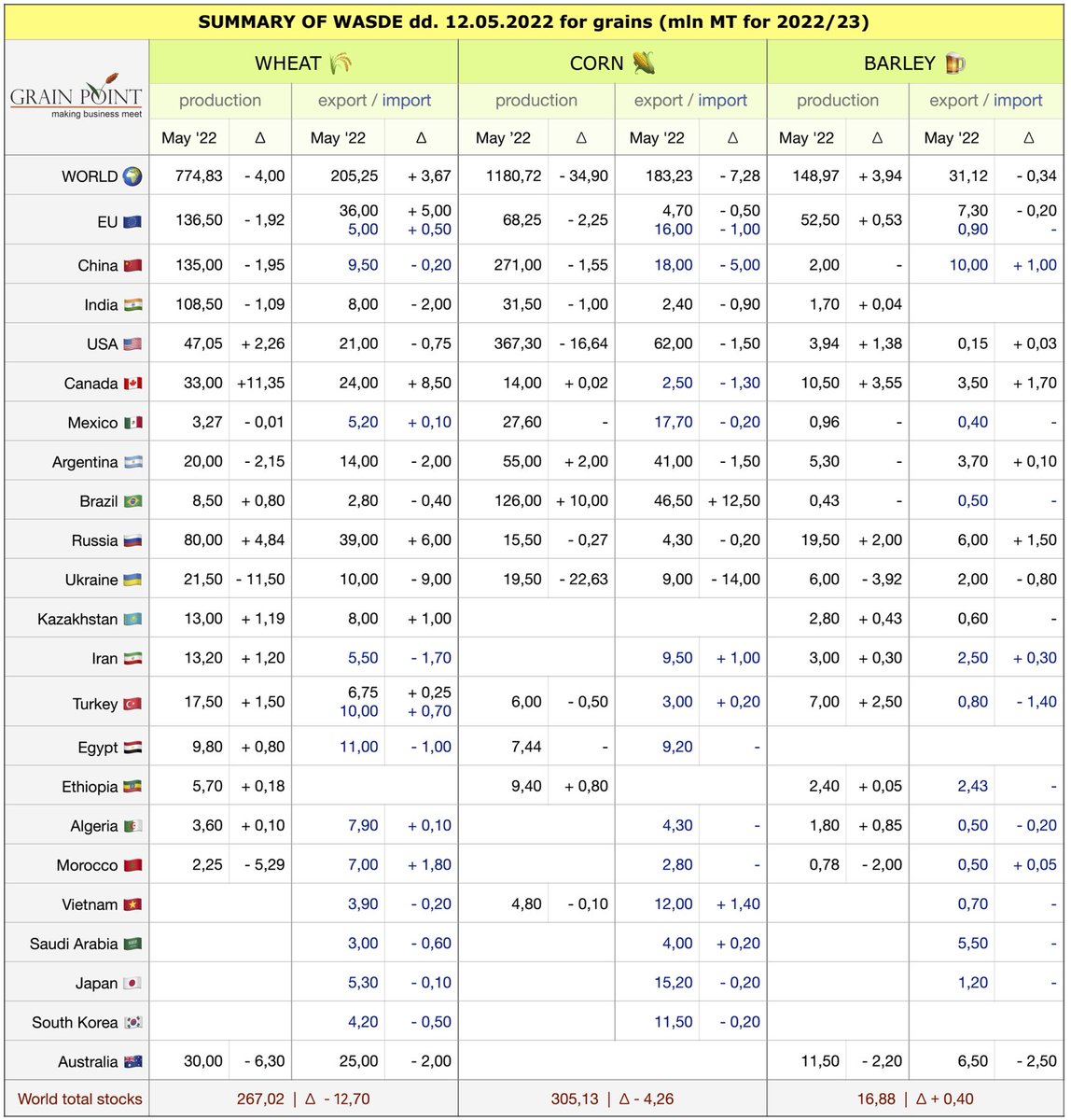1071x1120 pixels.
Task: Select Argentina corn export value 41,00
Action: [672, 461]
